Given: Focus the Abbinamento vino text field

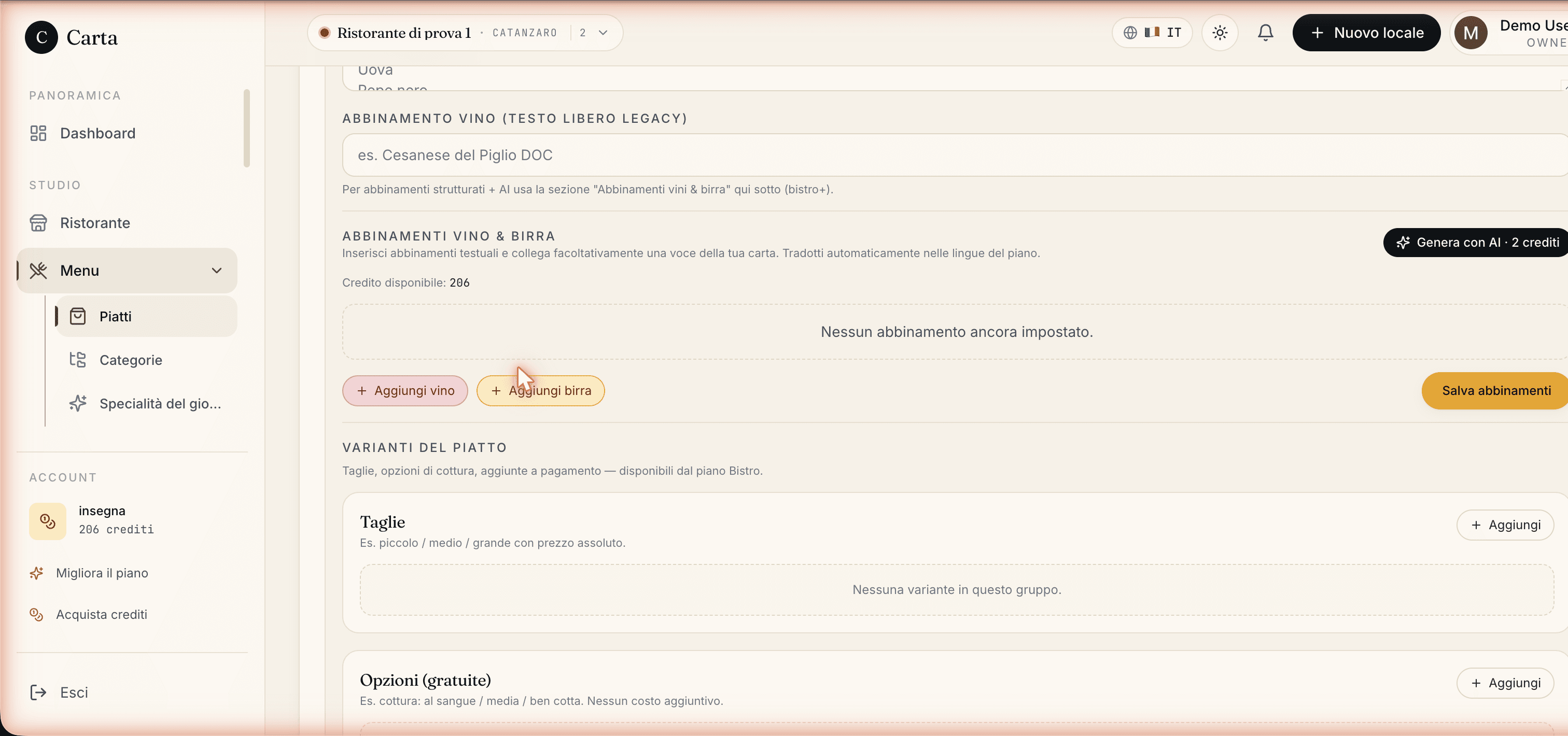Looking at the screenshot, I should click(955, 155).
